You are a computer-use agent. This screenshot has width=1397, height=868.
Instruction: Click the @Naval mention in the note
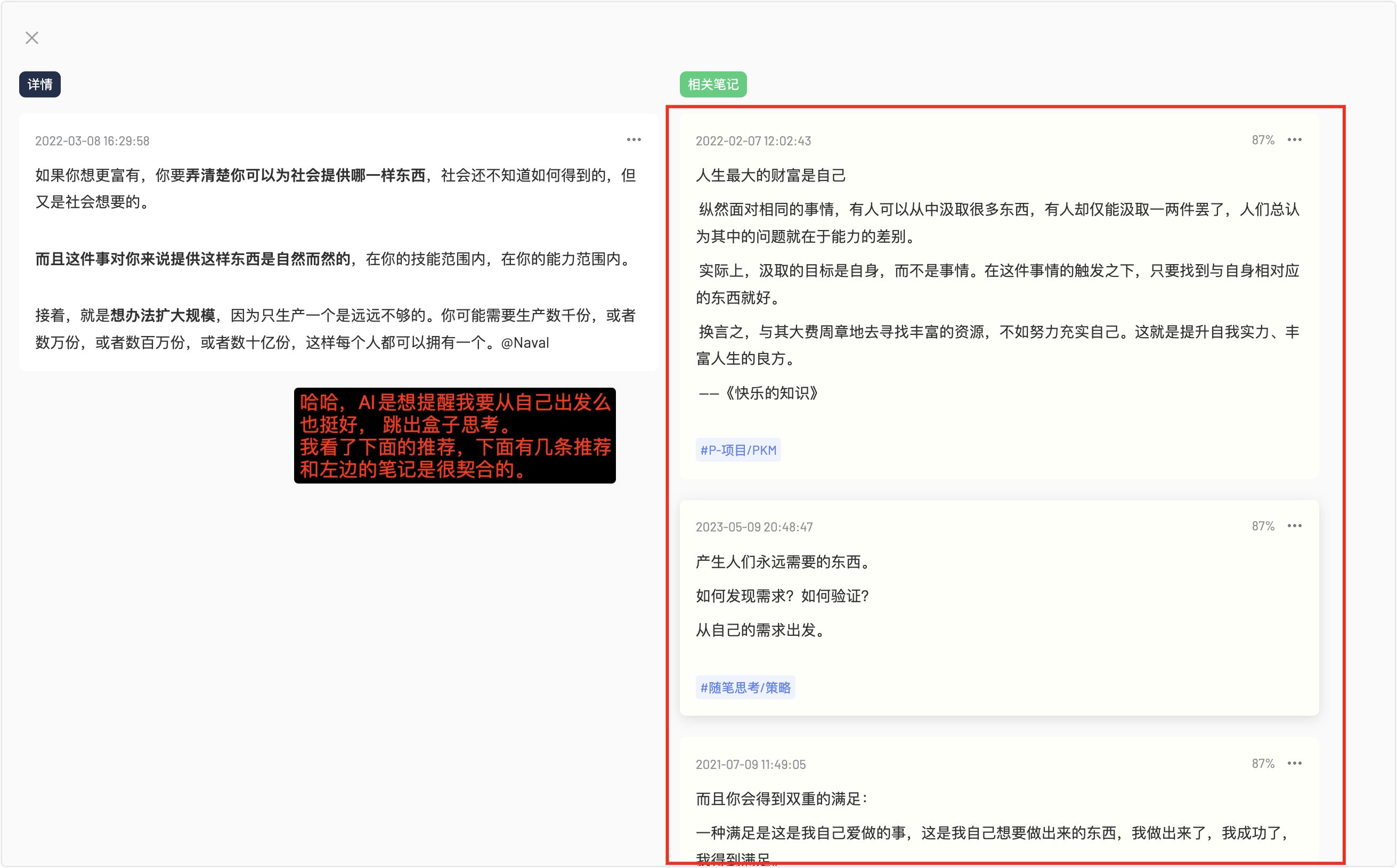[525, 343]
